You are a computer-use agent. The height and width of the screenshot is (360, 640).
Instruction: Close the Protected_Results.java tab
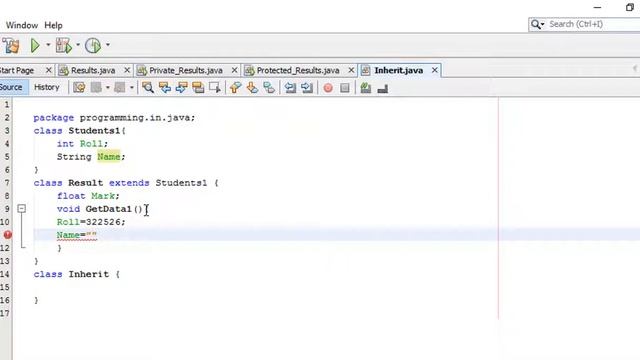pos(351,70)
